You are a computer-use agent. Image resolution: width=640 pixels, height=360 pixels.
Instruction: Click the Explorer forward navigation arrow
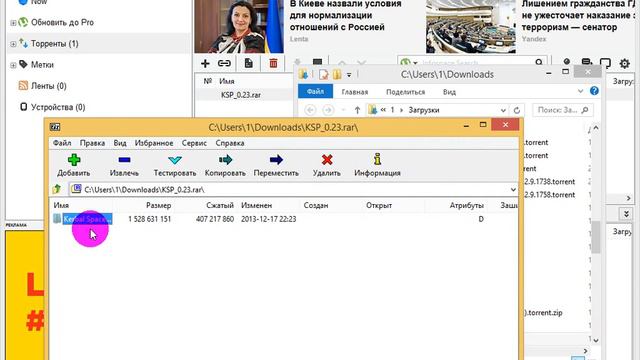(x=327, y=110)
